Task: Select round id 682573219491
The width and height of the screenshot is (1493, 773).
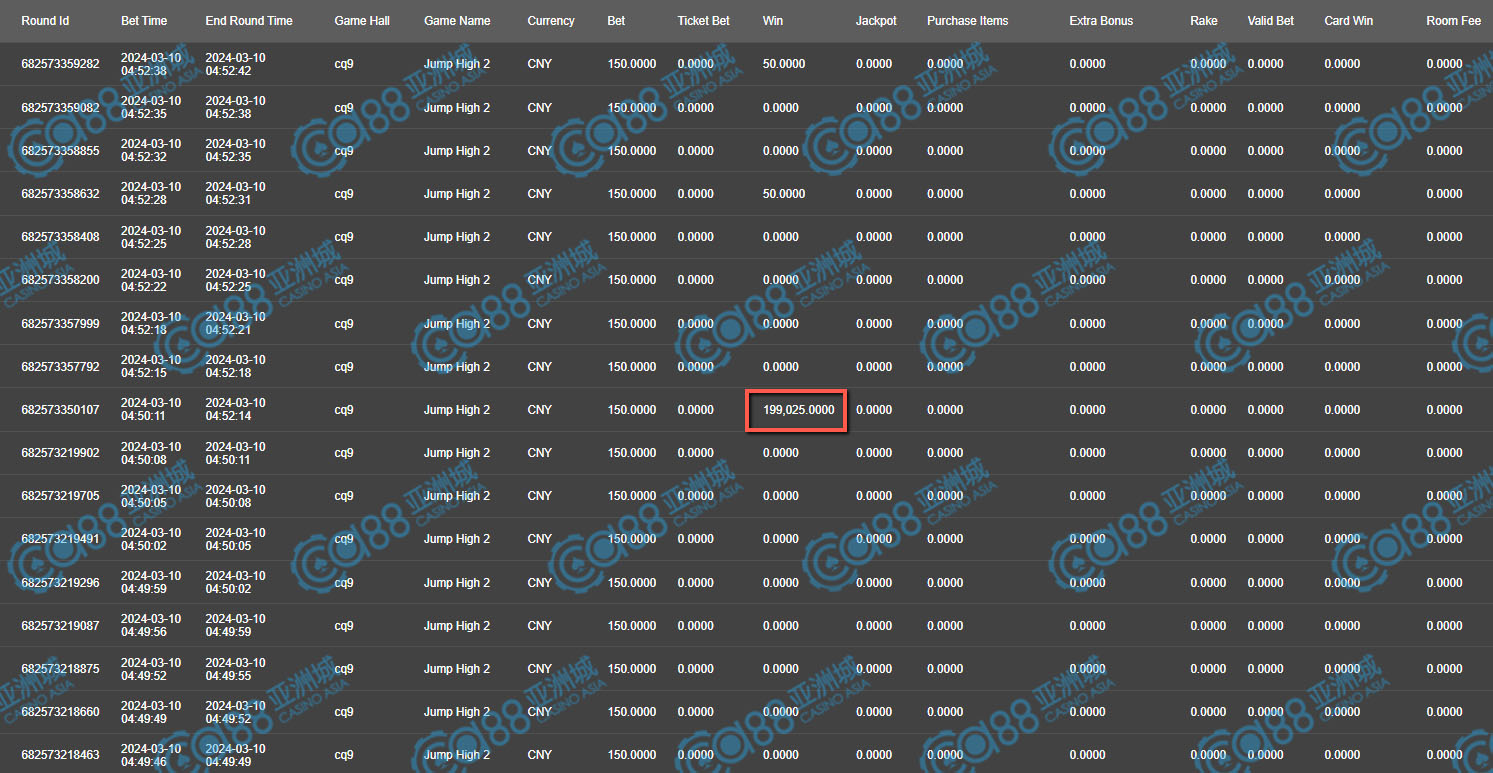Action: [60, 539]
